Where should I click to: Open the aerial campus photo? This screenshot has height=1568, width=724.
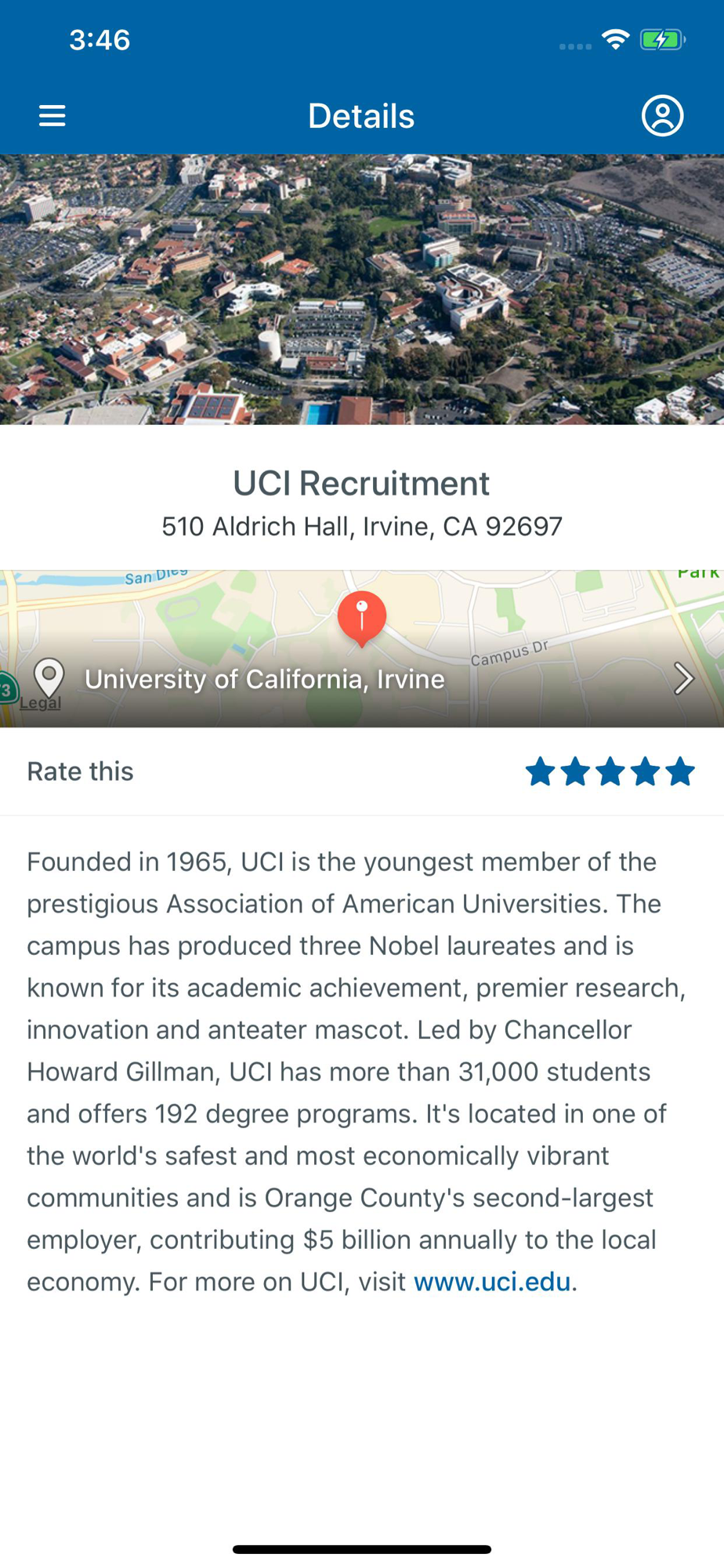362,289
